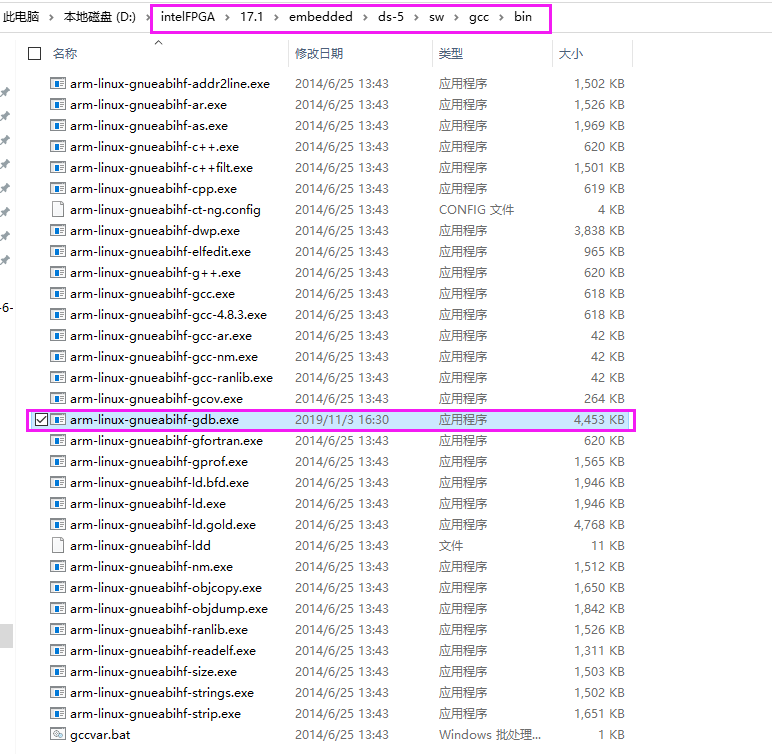The image size is (772, 754).
Task: Click the 4,453 KB size cell
Action: (x=599, y=420)
